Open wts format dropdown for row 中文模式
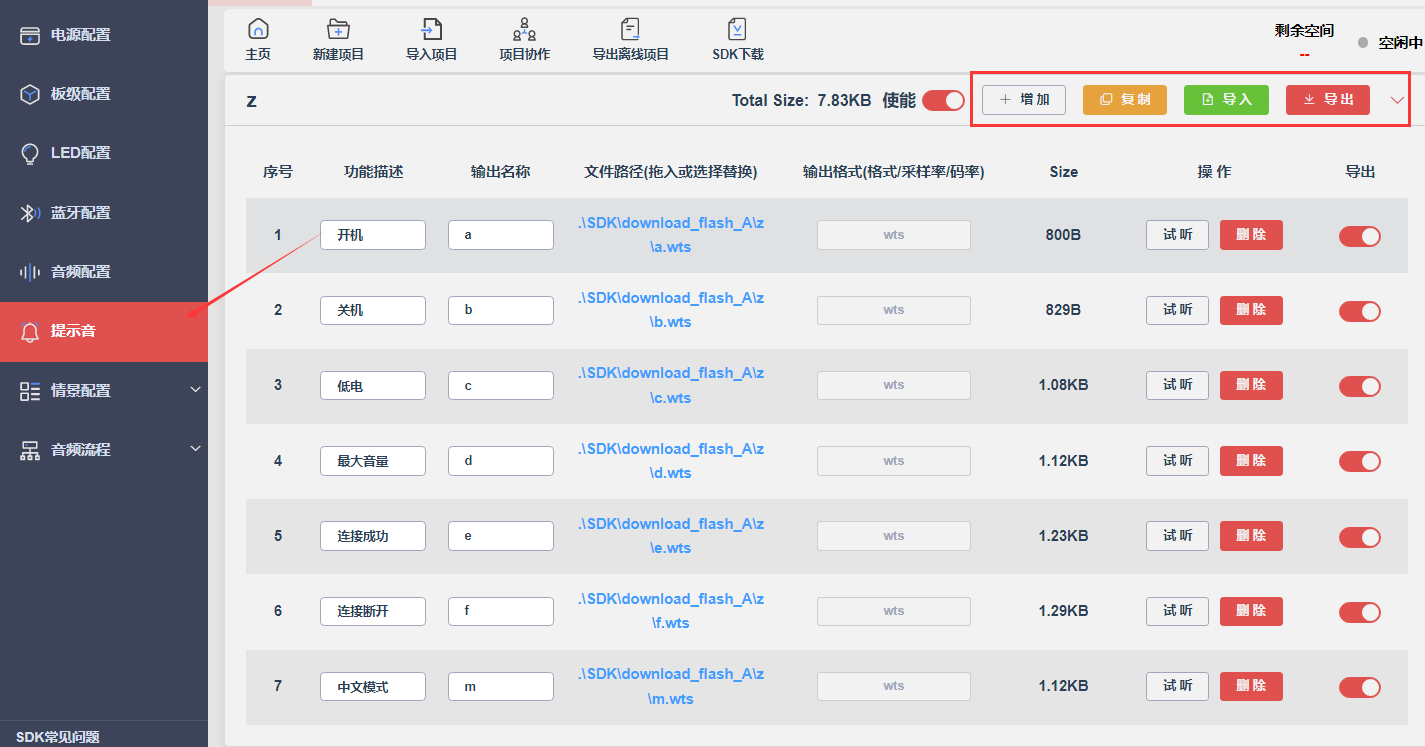 click(894, 686)
